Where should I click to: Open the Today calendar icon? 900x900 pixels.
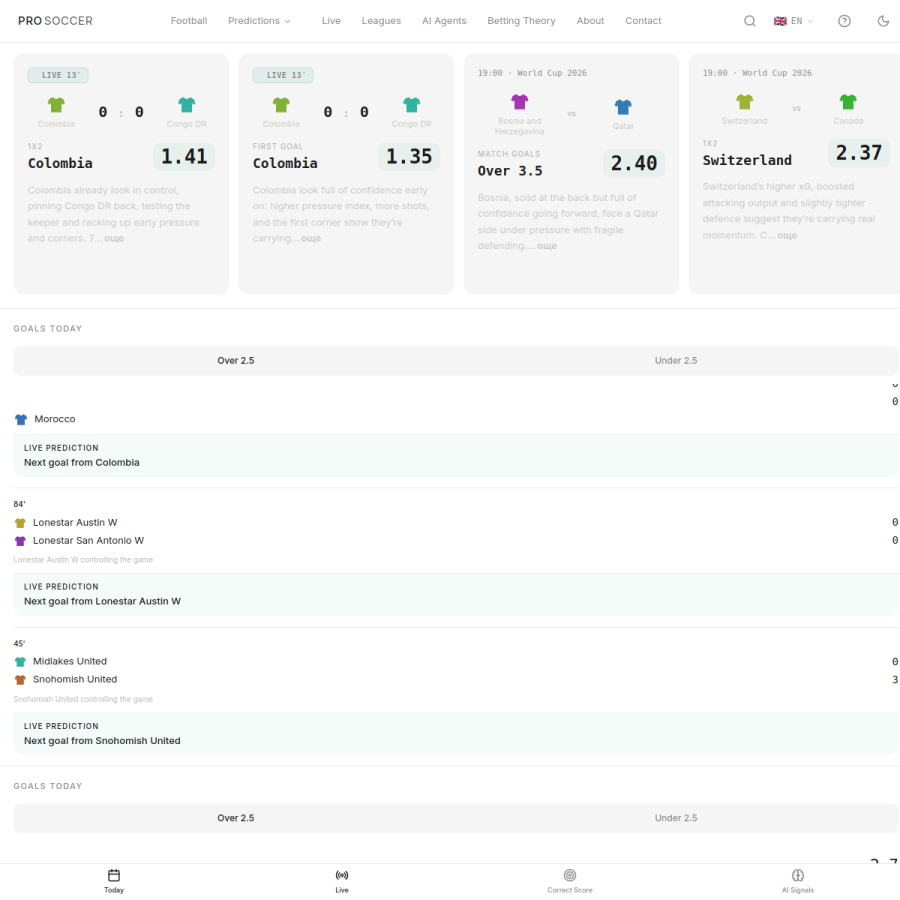114,875
